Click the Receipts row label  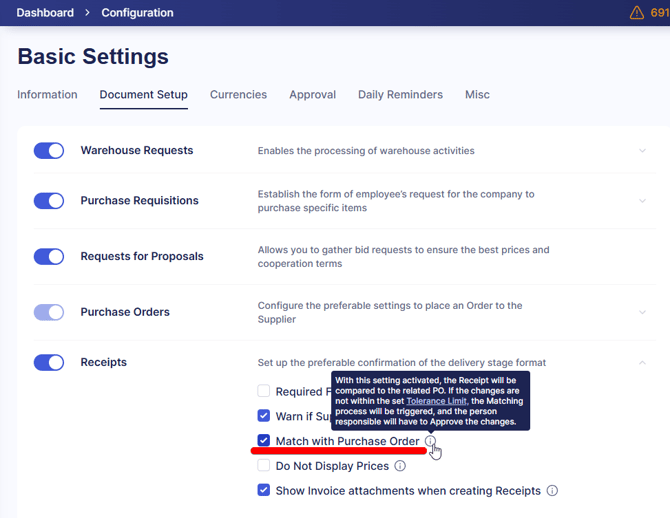pos(103,362)
